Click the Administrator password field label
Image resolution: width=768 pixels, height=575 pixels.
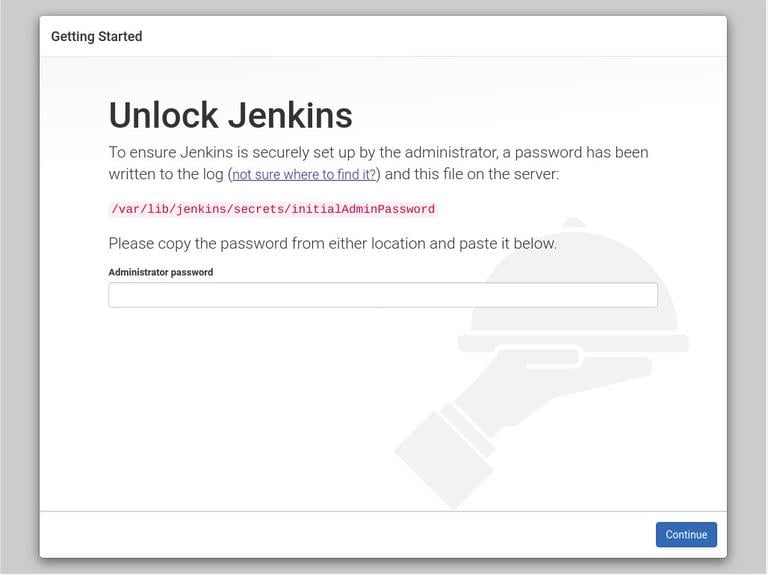click(x=160, y=272)
